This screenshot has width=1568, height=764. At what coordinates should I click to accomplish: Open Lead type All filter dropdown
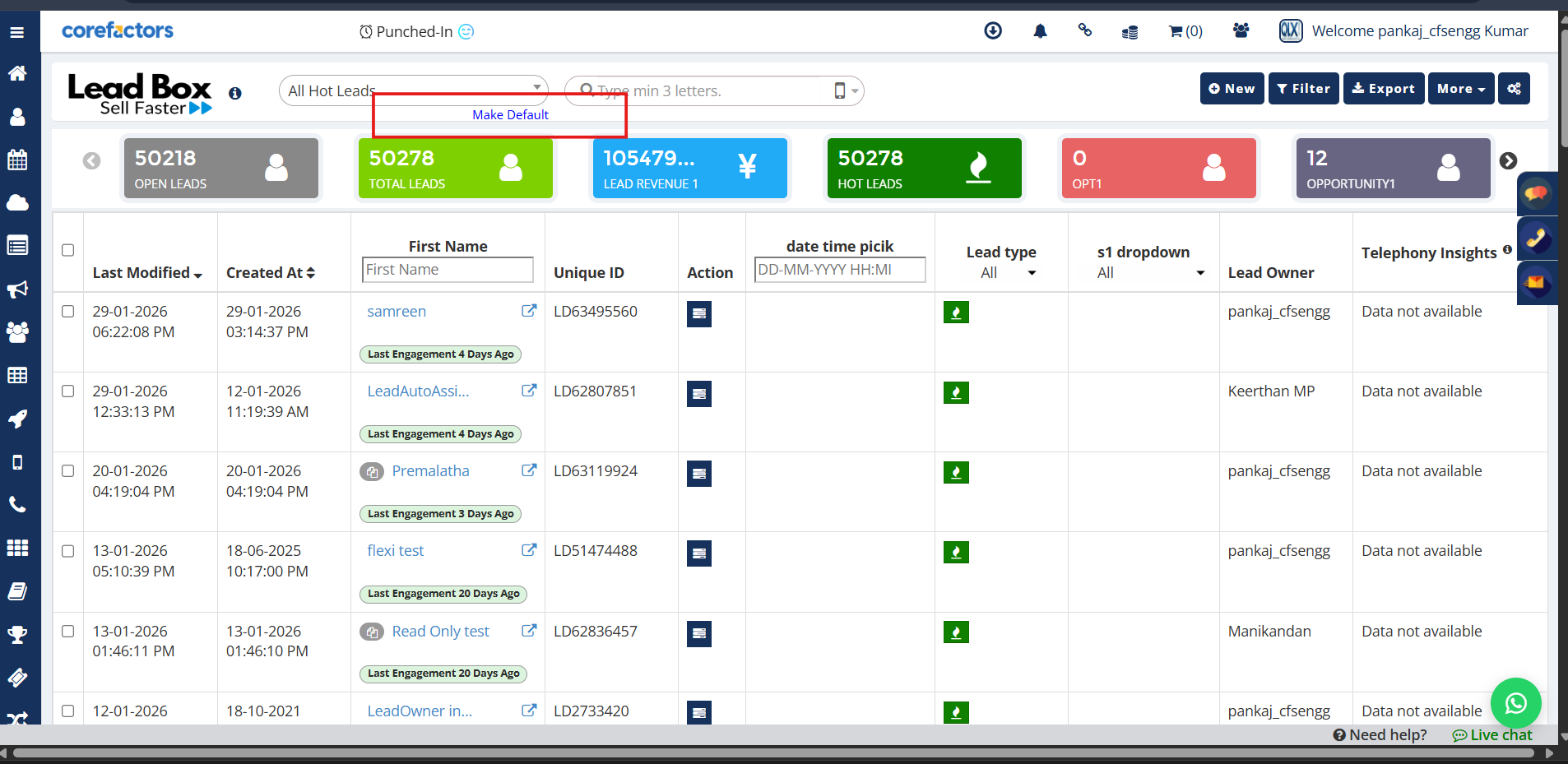tap(1008, 273)
